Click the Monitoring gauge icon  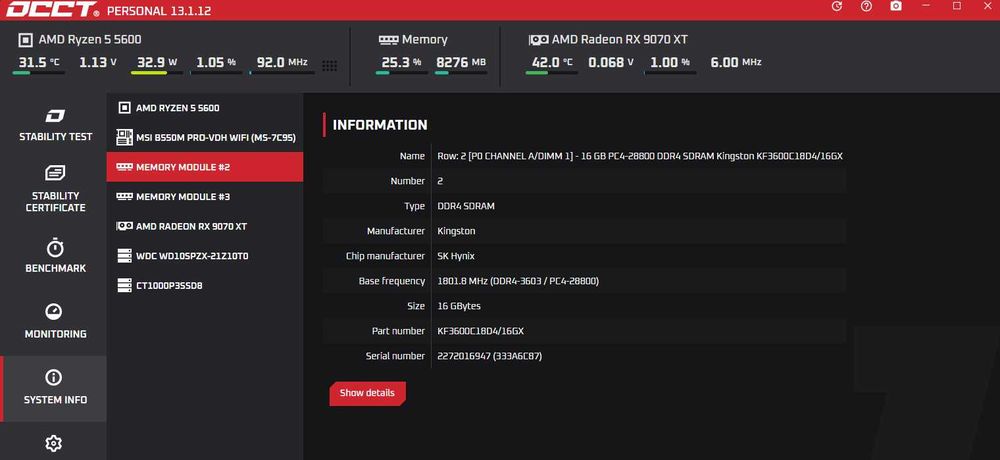pyautogui.click(x=54, y=311)
